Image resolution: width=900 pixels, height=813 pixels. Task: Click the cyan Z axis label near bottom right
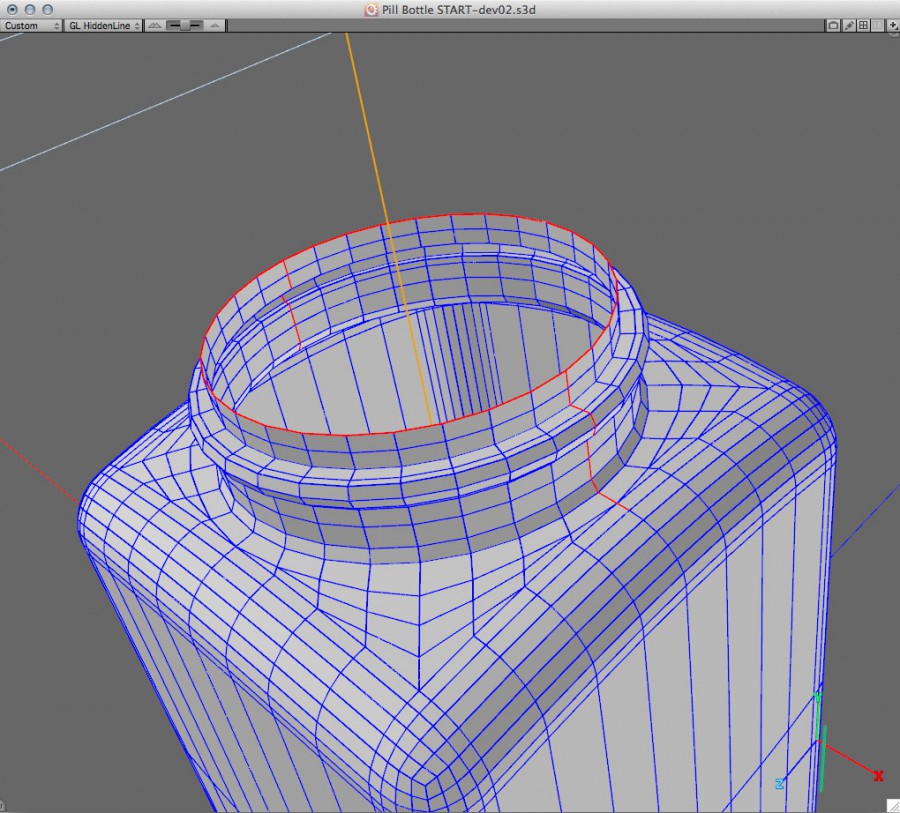780,784
